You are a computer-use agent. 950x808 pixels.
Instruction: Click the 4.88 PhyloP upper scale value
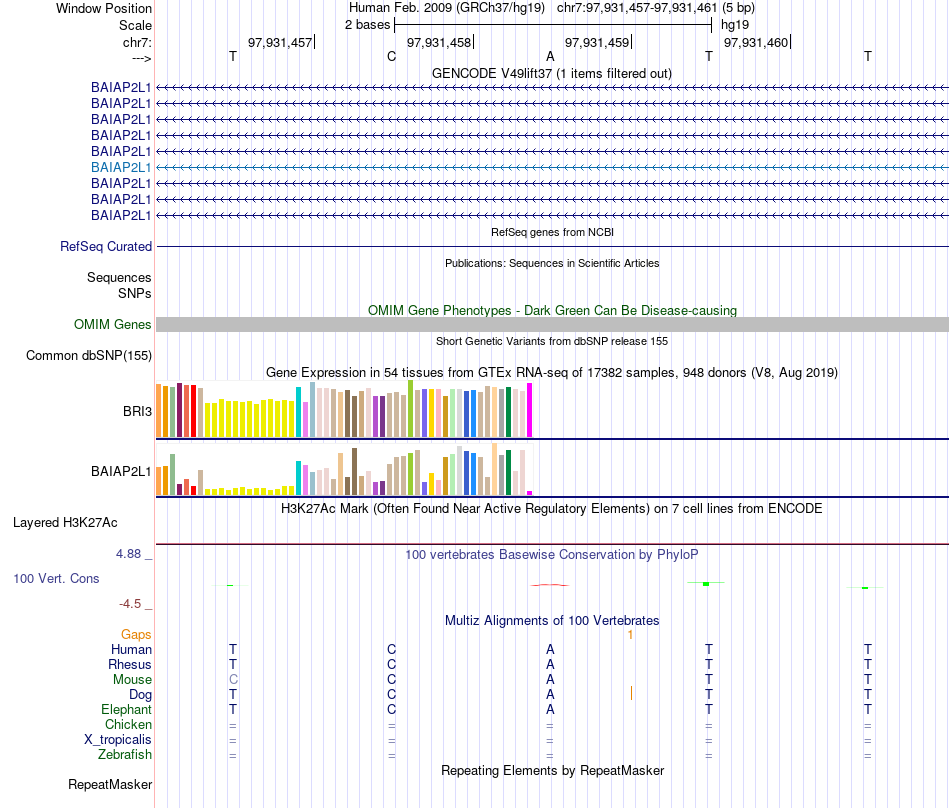128,554
